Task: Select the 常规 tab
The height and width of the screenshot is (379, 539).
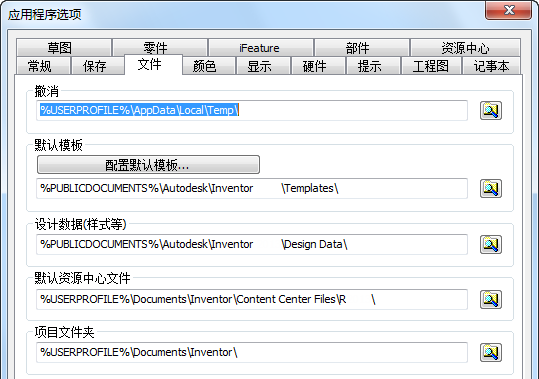Action: [43, 66]
